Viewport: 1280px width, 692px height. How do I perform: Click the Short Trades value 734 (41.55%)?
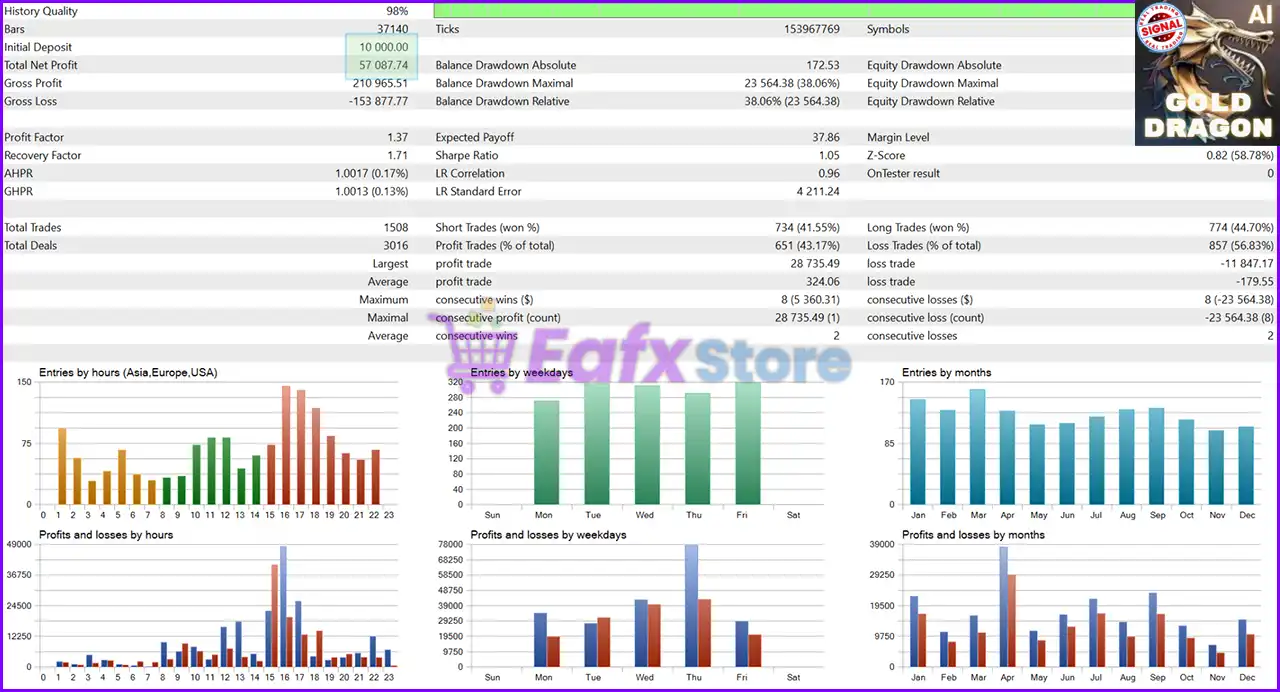pyautogui.click(x=807, y=227)
